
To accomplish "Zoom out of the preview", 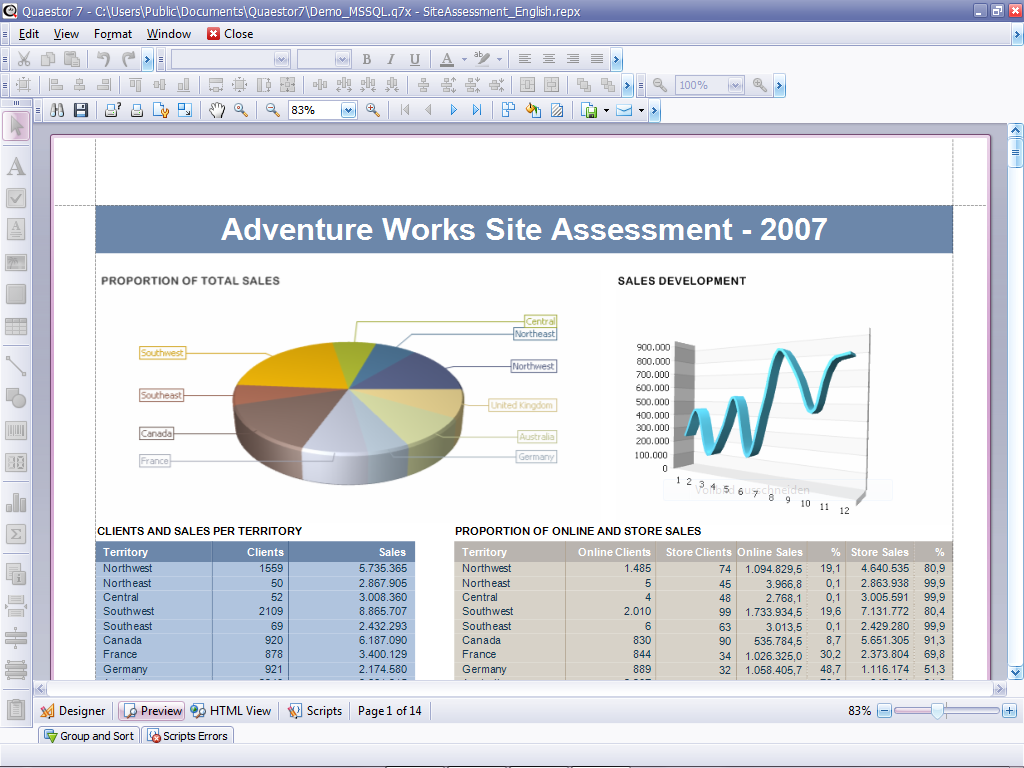I will point(273,110).
